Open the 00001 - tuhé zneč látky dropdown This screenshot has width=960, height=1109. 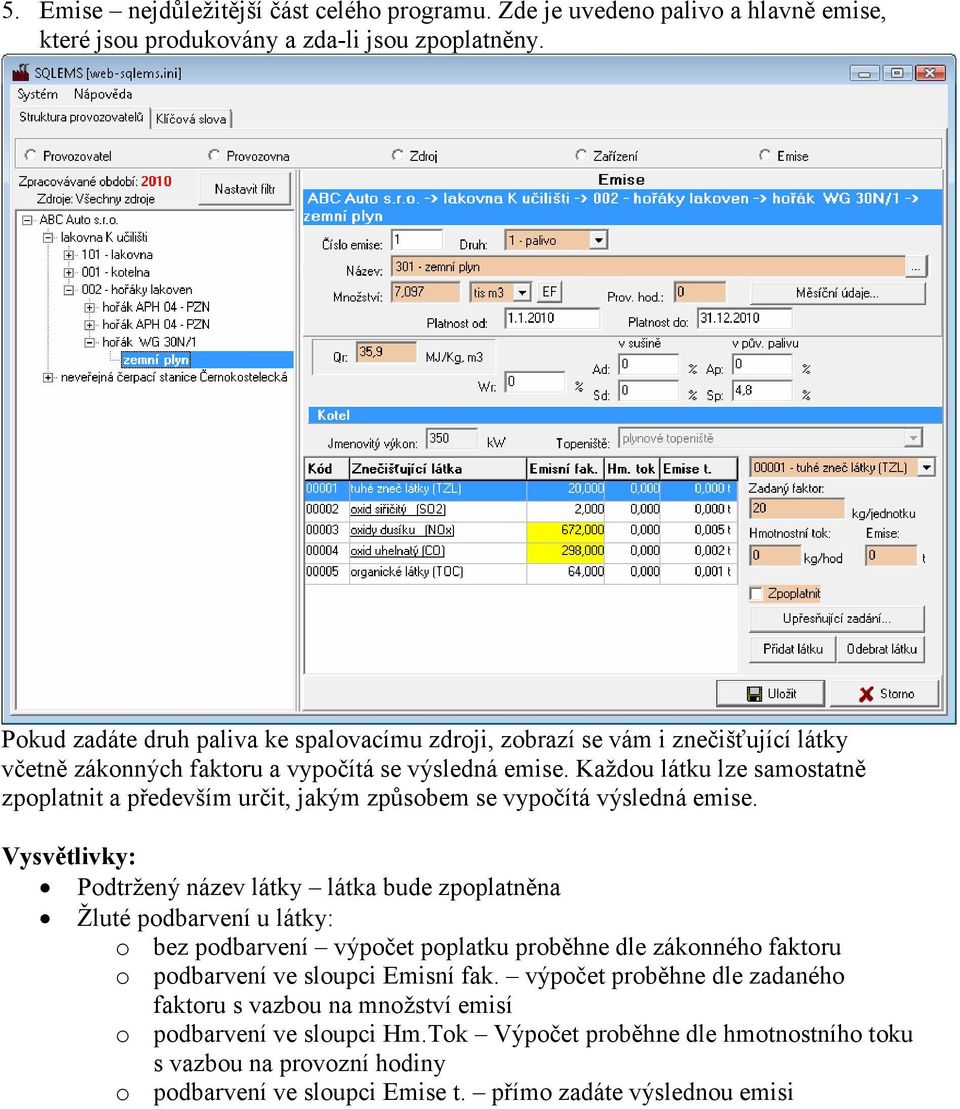[x=926, y=468]
